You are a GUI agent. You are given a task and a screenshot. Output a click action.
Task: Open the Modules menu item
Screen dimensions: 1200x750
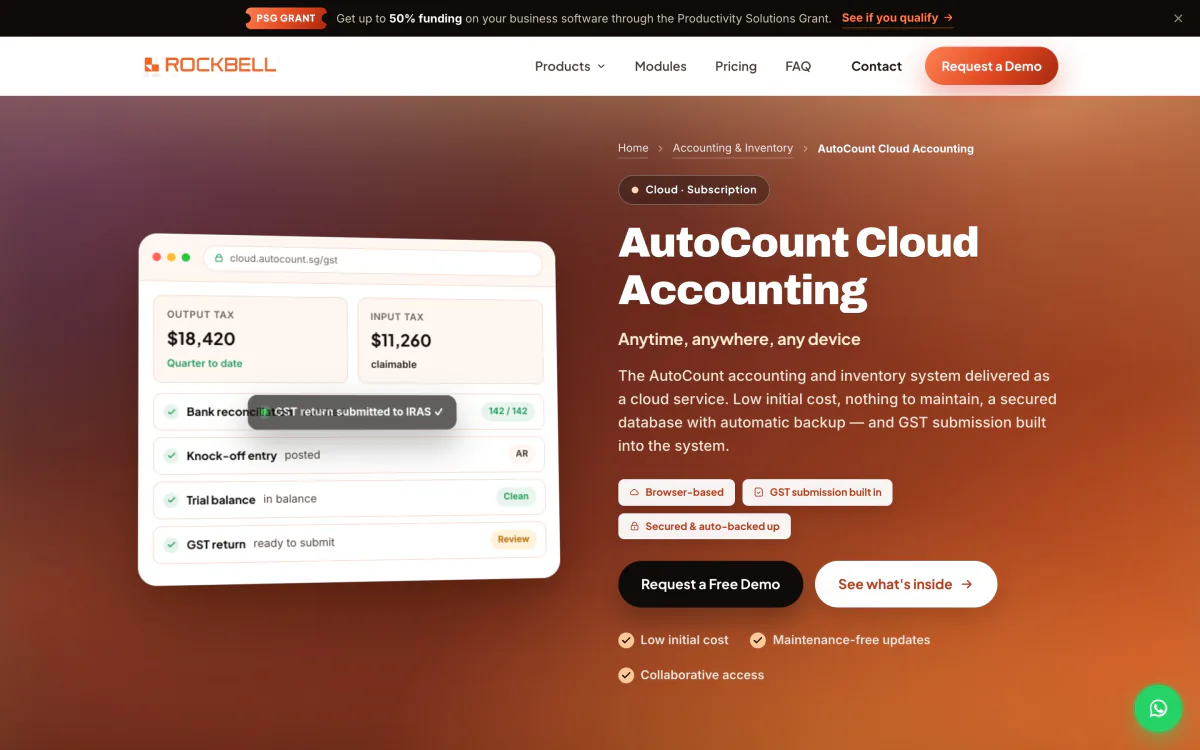(660, 66)
